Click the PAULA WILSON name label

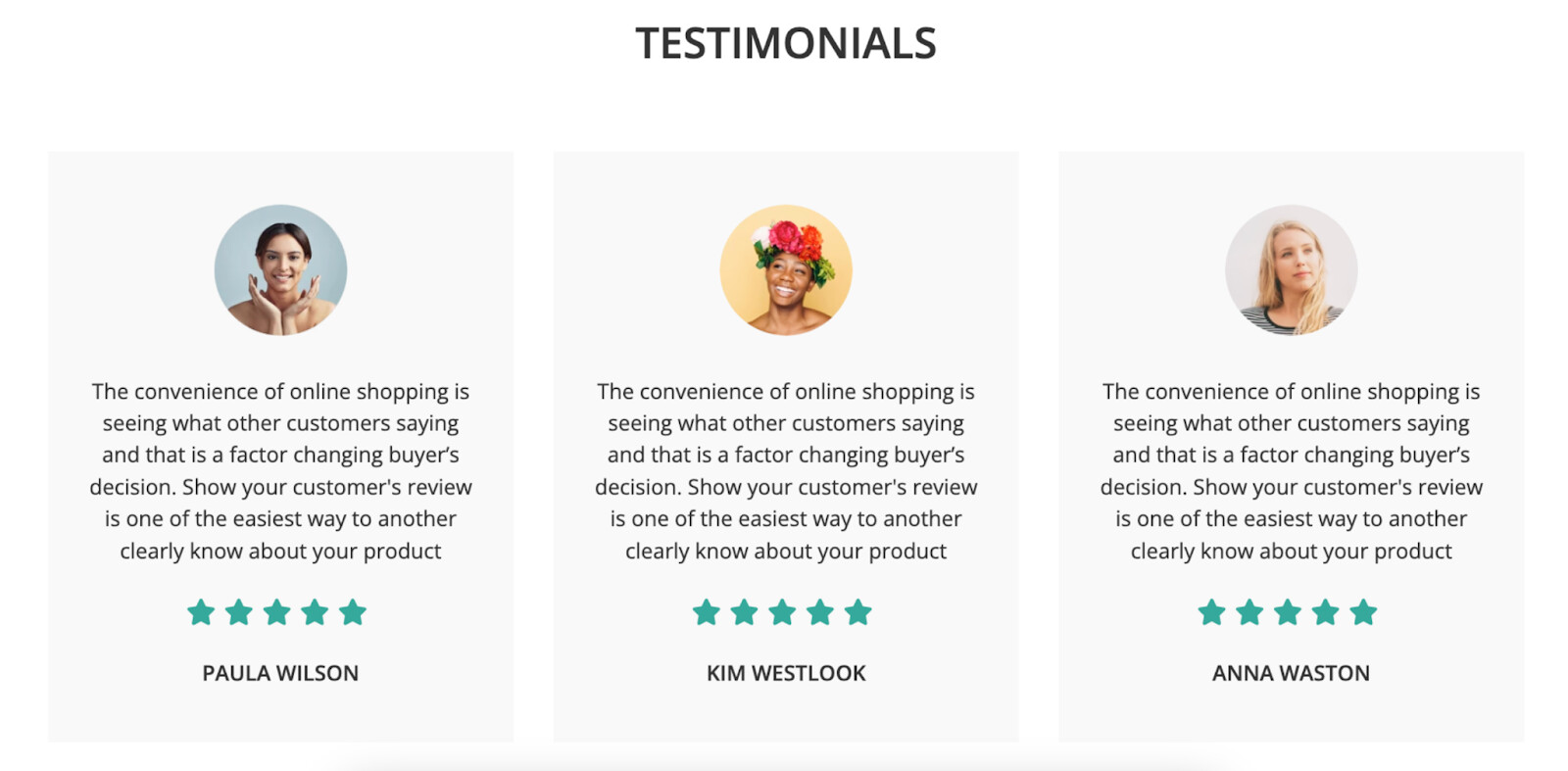280,673
